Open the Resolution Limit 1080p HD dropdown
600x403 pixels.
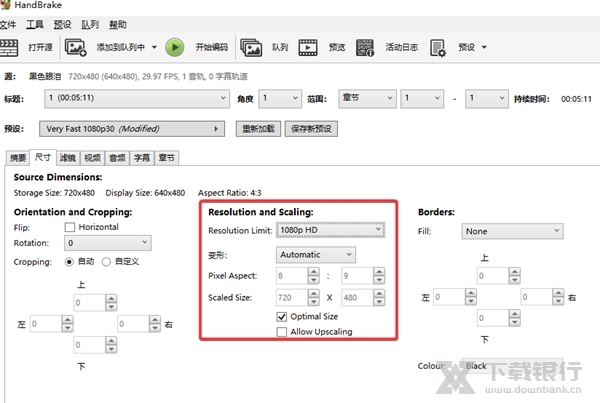click(331, 230)
